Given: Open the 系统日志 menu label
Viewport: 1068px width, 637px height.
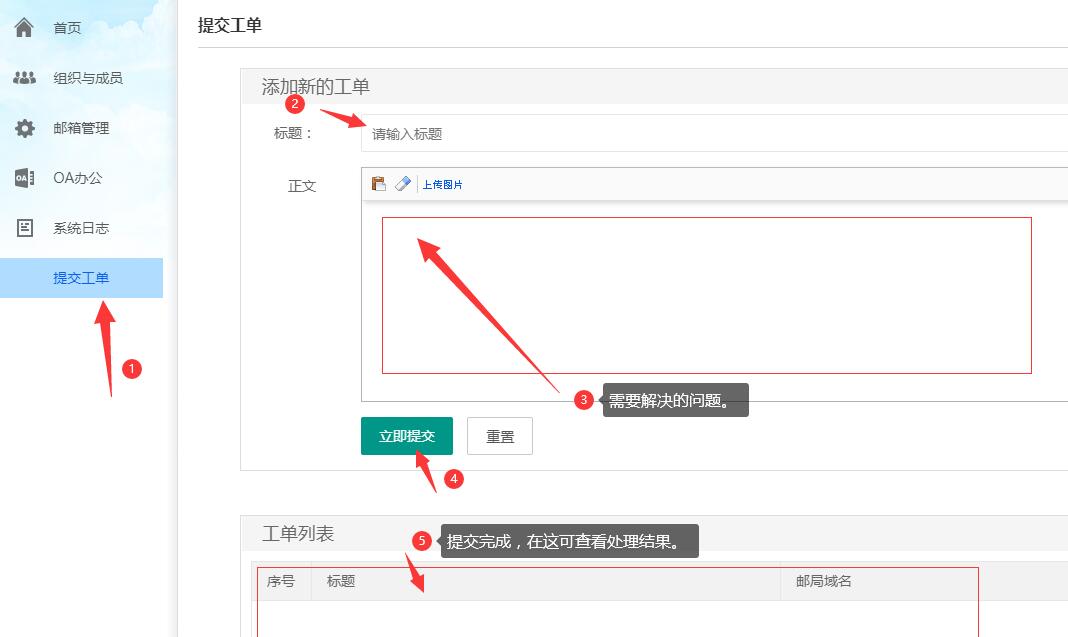Looking at the screenshot, I should 81,228.
